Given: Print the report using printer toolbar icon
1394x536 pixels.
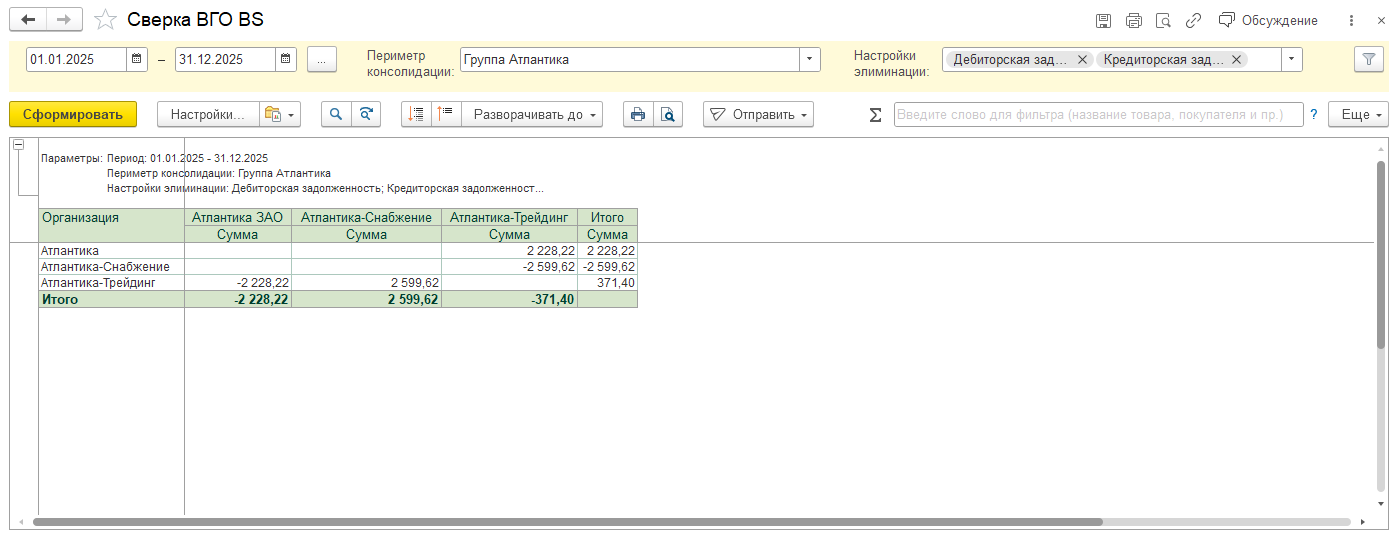Looking at the screenshot, I should click(638, 114).
